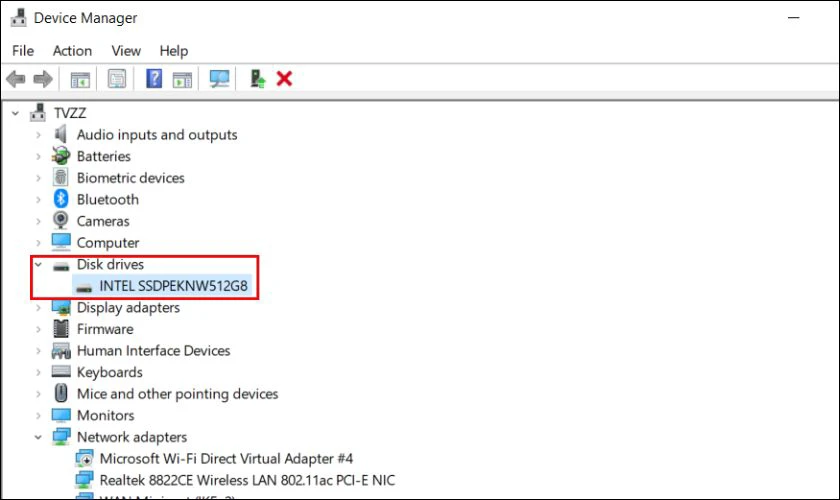
Task: Open the File menu
Action: pyautogui.click(x=23, y=51)
